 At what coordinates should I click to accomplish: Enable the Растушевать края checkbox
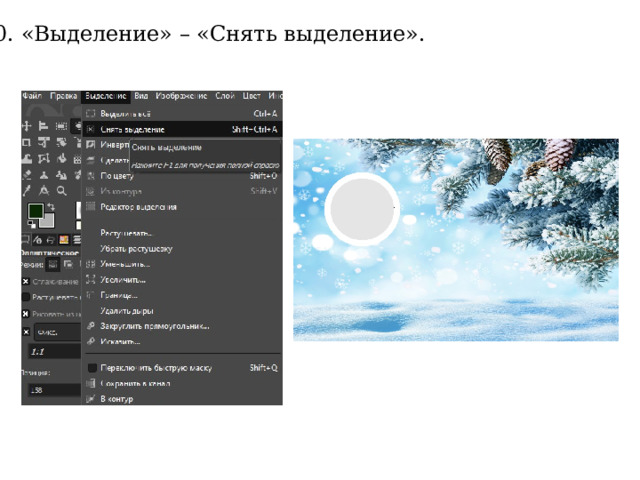click(x=26, y=297)
